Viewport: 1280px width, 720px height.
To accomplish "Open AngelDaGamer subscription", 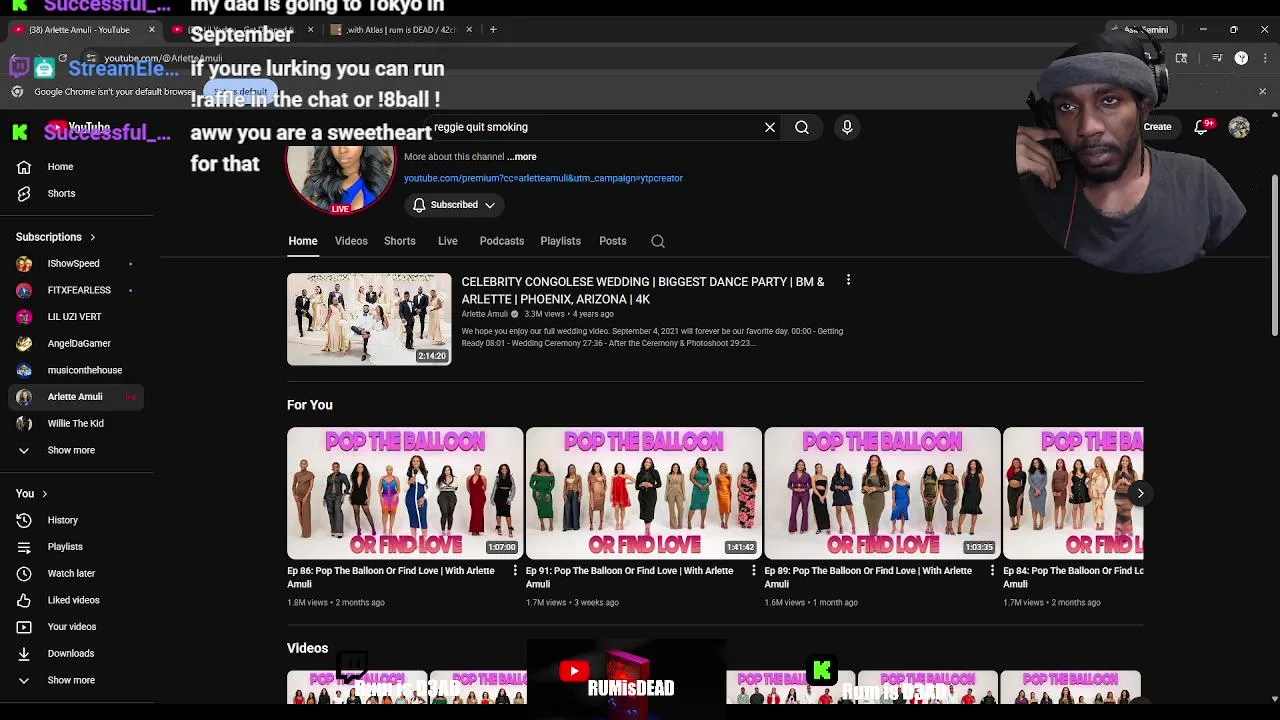I will 79,344.
